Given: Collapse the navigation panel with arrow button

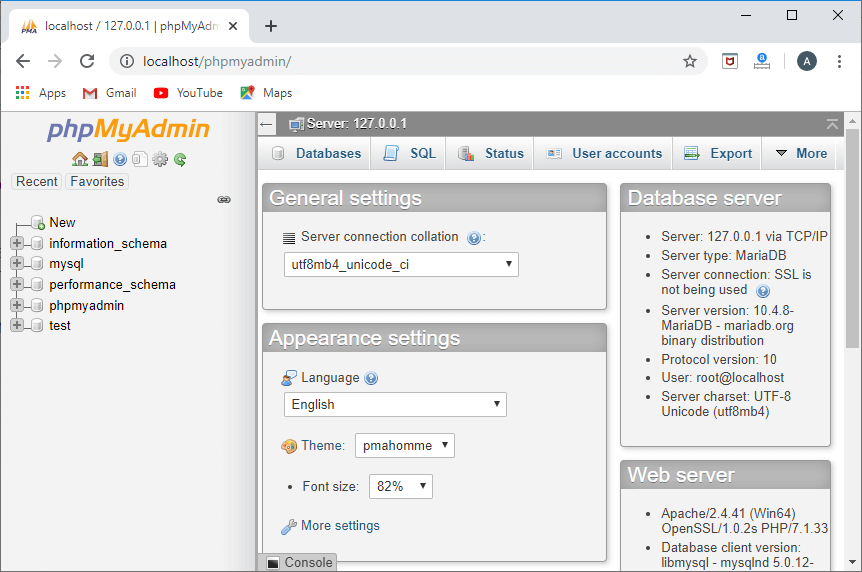Looking at the screenshot, I should pyautogui.click(x=266, y=124).
